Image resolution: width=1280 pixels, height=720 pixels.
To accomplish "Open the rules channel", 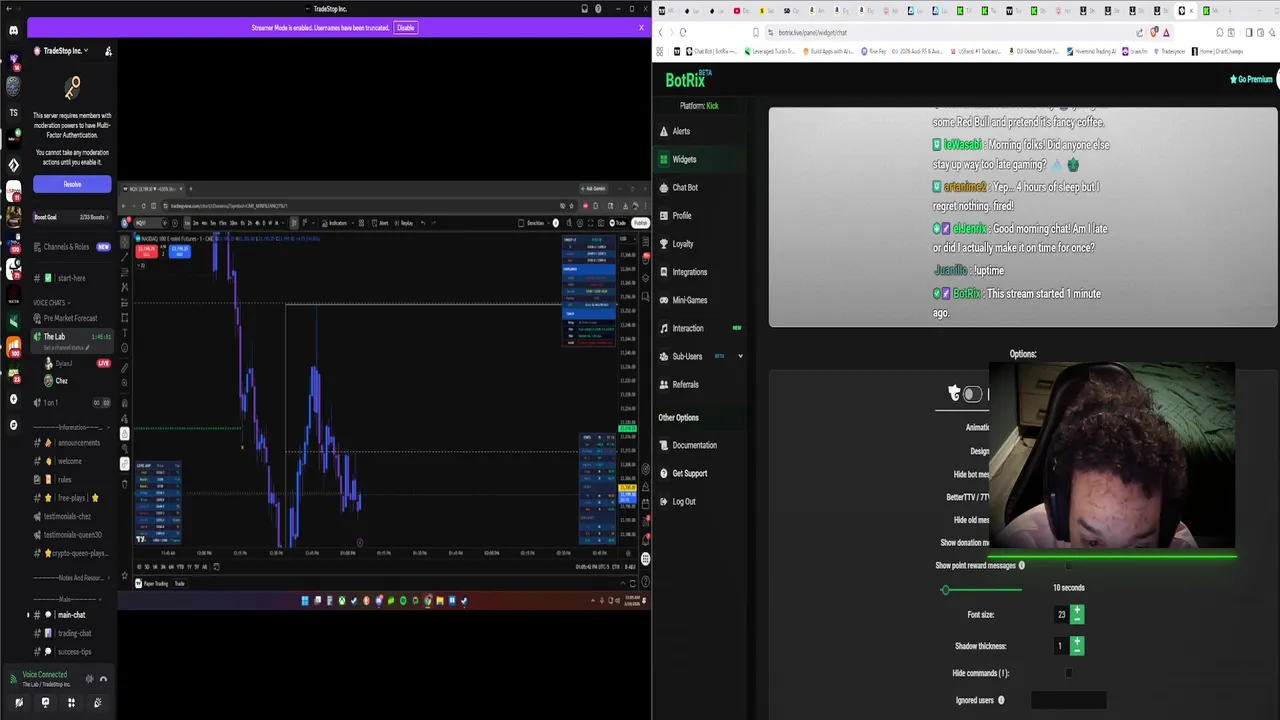I will pyautogui.click(x=72, y=479).
